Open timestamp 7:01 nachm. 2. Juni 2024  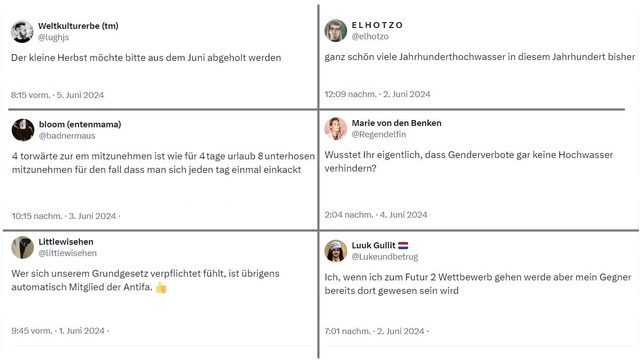374,331
